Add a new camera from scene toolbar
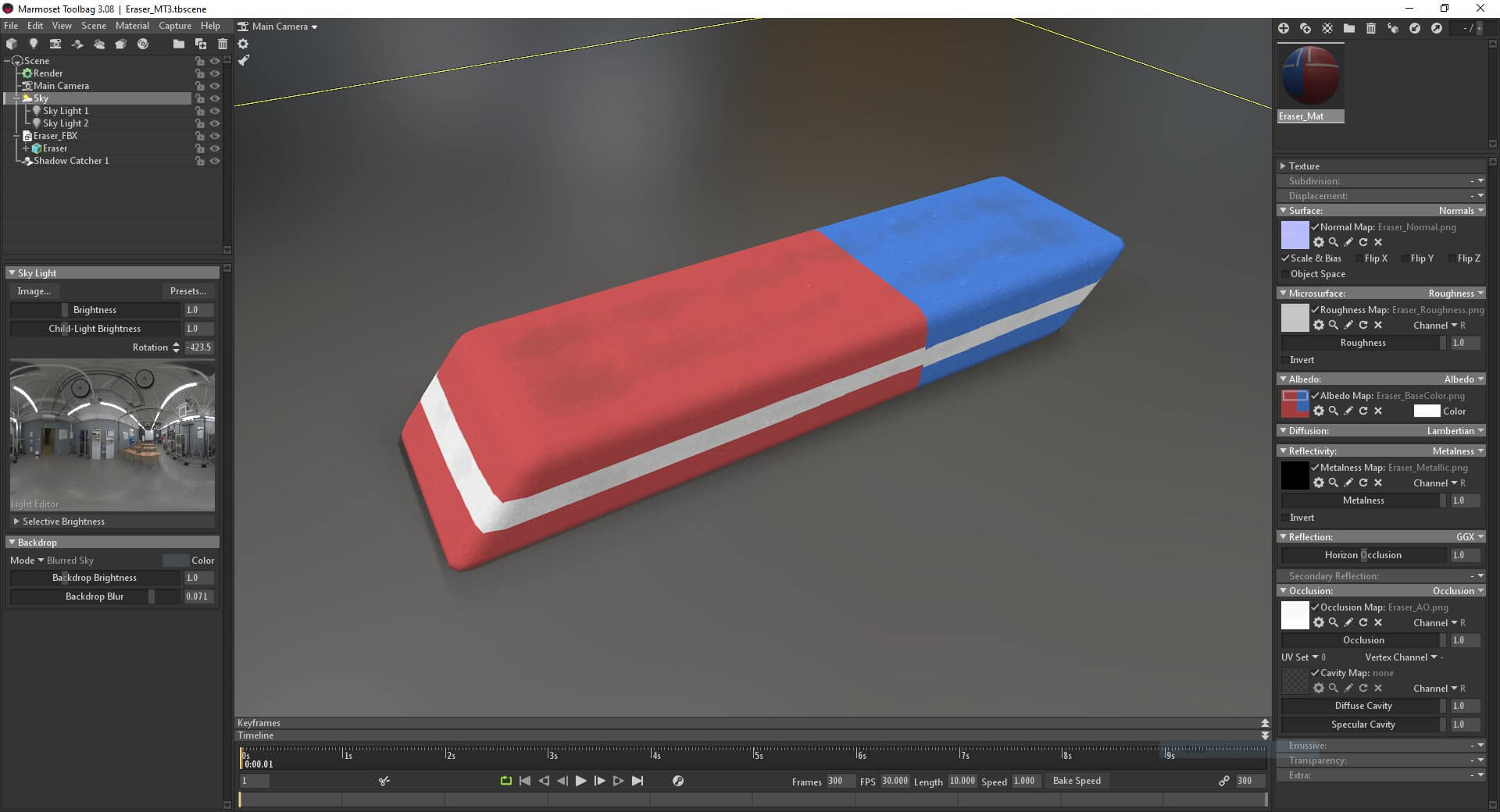 coord(55,44)
